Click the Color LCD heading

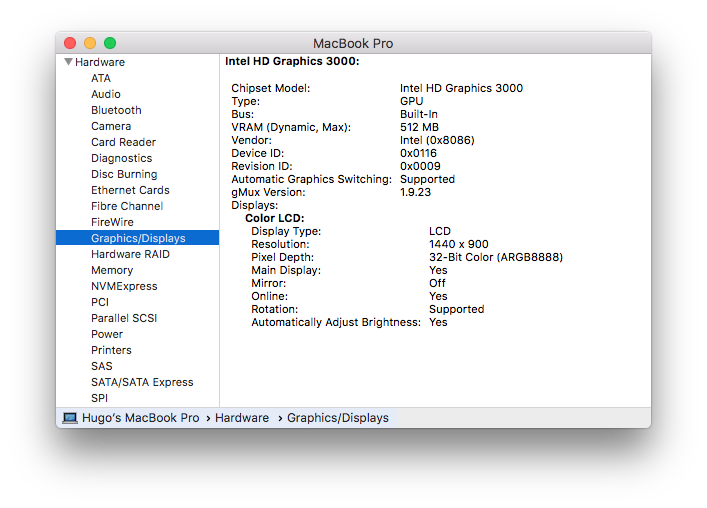(275, 218)
